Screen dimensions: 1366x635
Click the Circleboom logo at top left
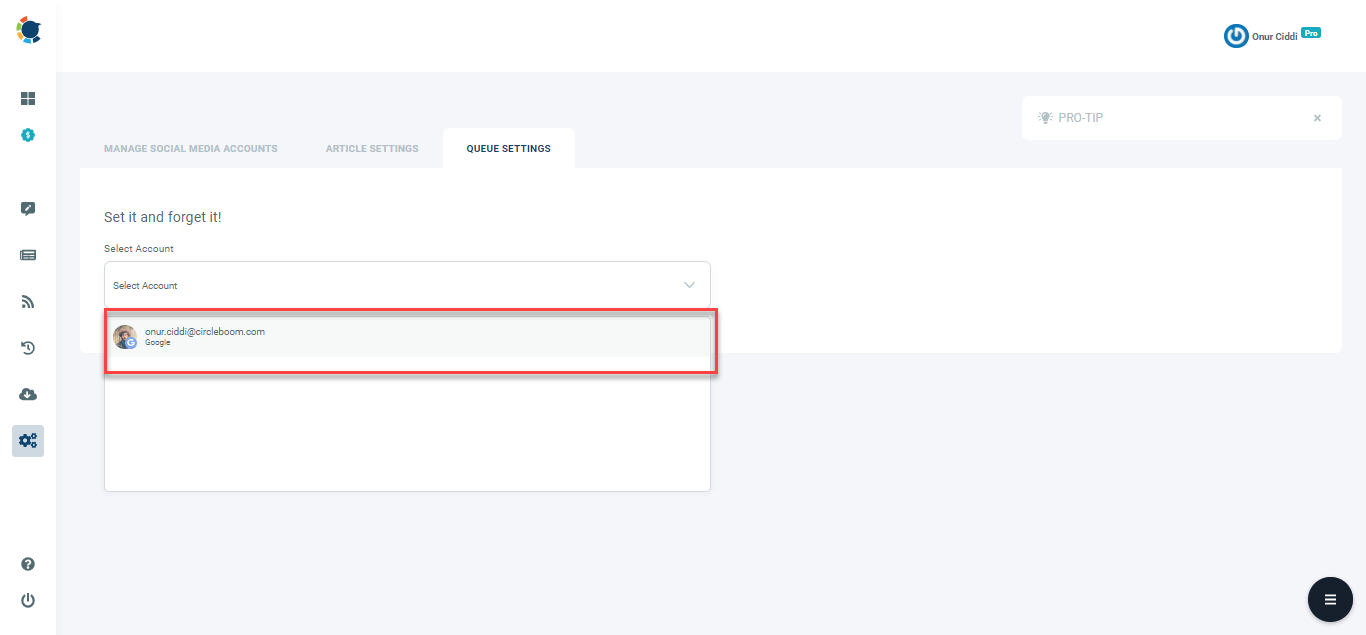tap(28, 30)
